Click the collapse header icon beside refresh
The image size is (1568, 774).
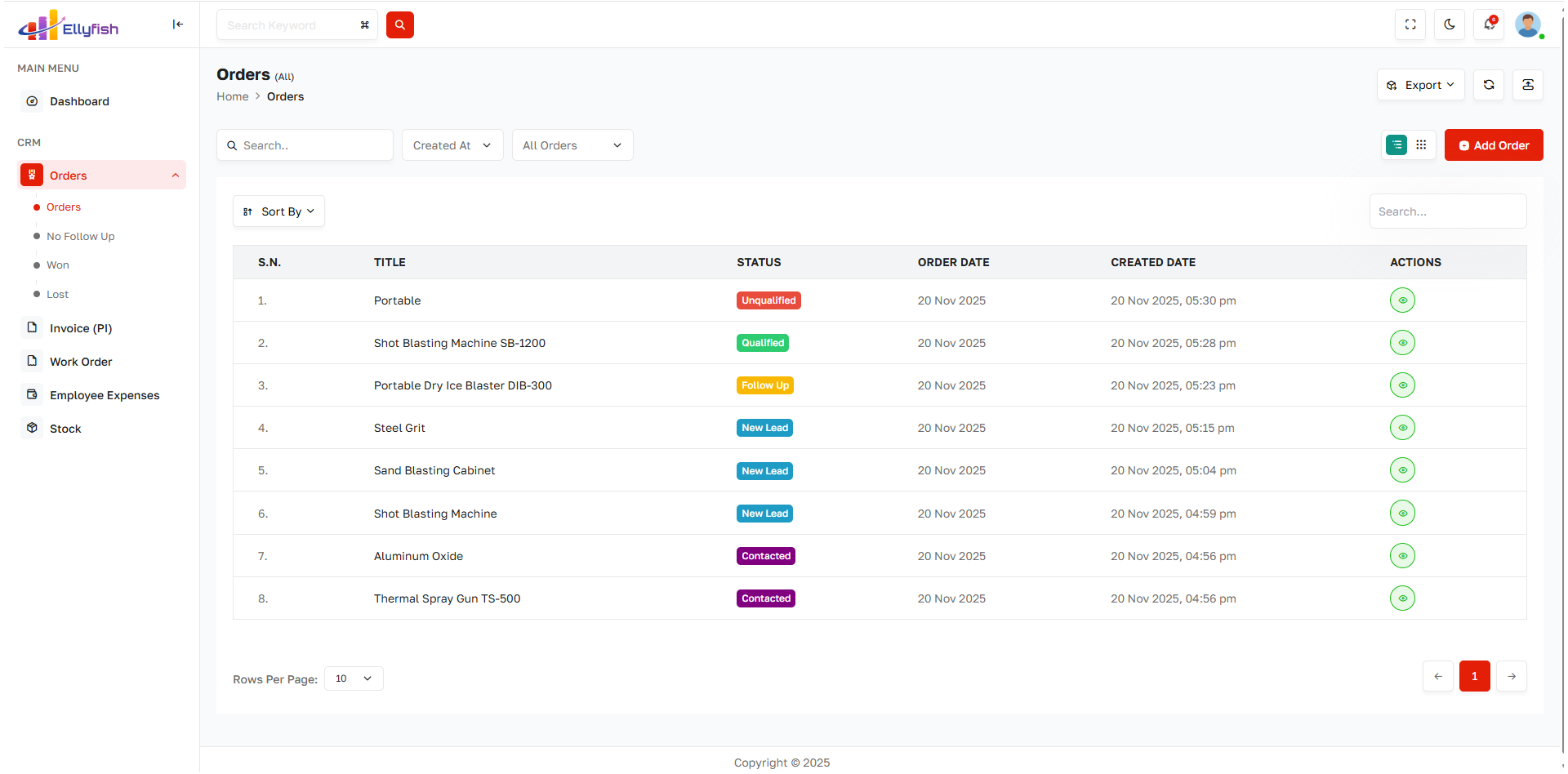[x=1527, y=85]
